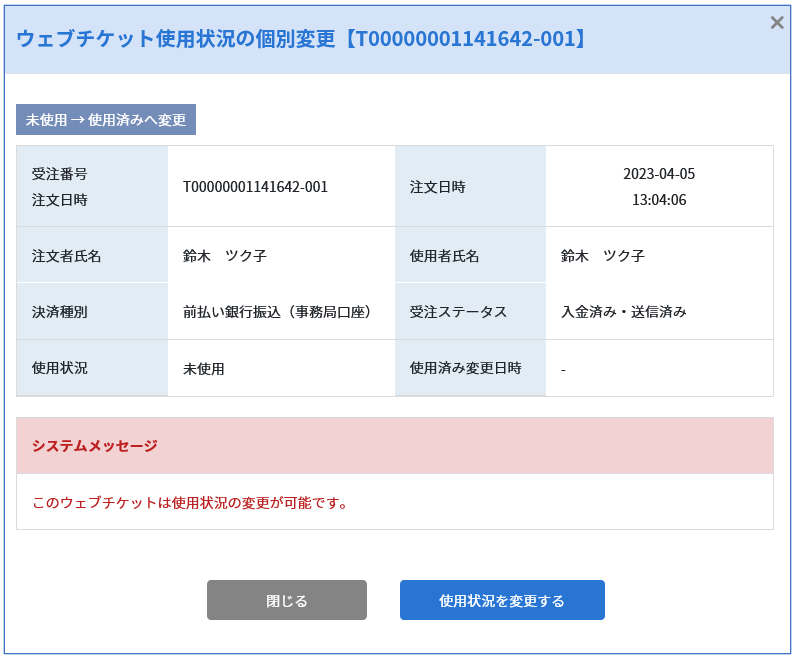
Task: Click the 未使用 → 使用済みへ変更 badge
Action: [x=106, y=120]
